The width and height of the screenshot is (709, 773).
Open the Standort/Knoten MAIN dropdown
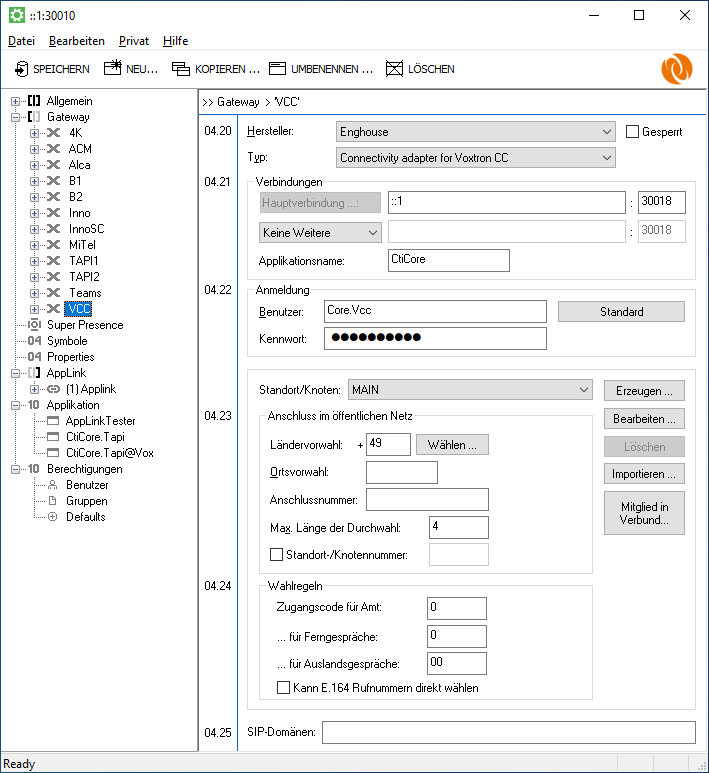click(x=470, y=390)
